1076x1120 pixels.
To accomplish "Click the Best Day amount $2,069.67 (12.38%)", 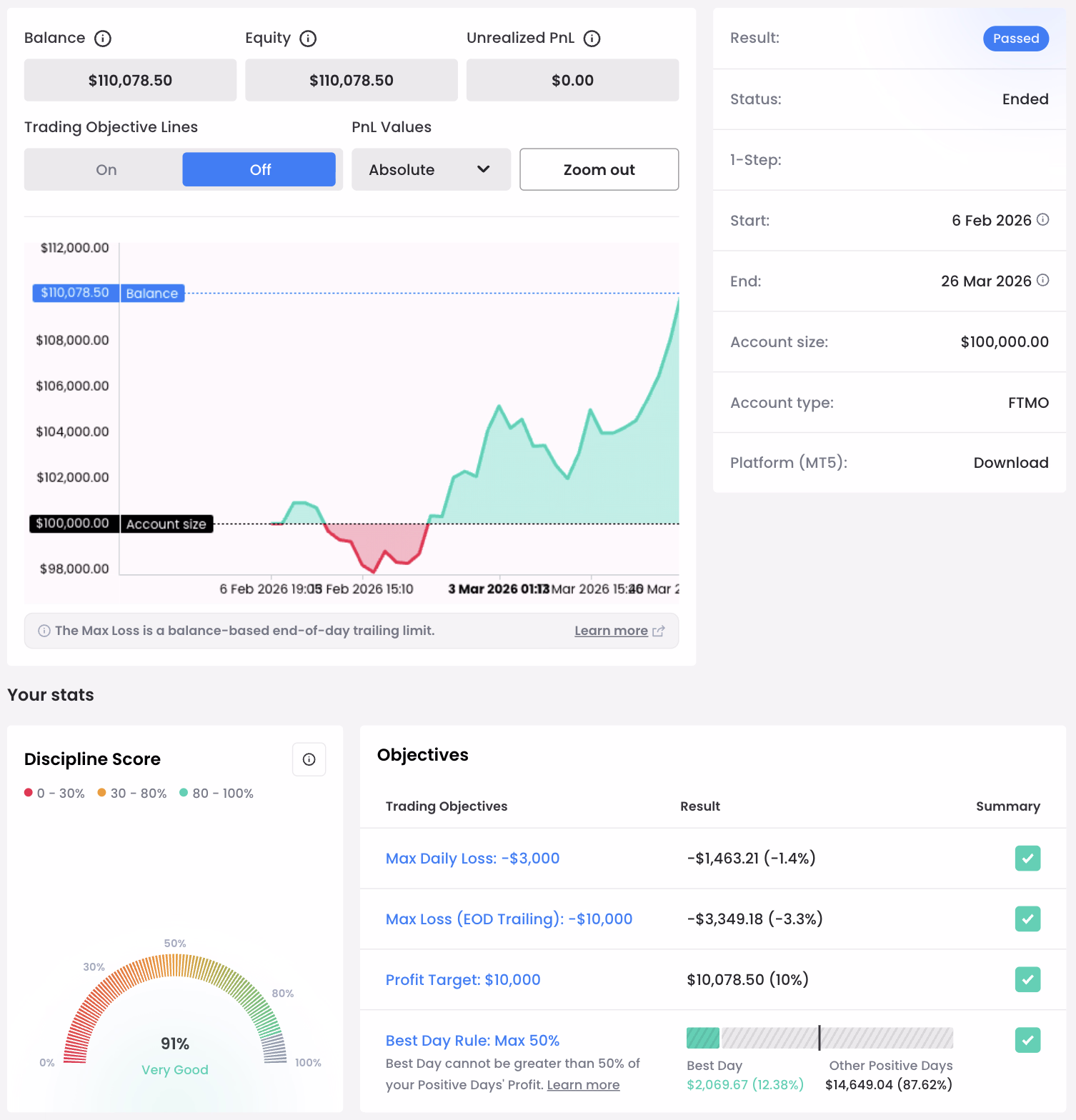I will pyautogui.click(x=745, y=1085).
